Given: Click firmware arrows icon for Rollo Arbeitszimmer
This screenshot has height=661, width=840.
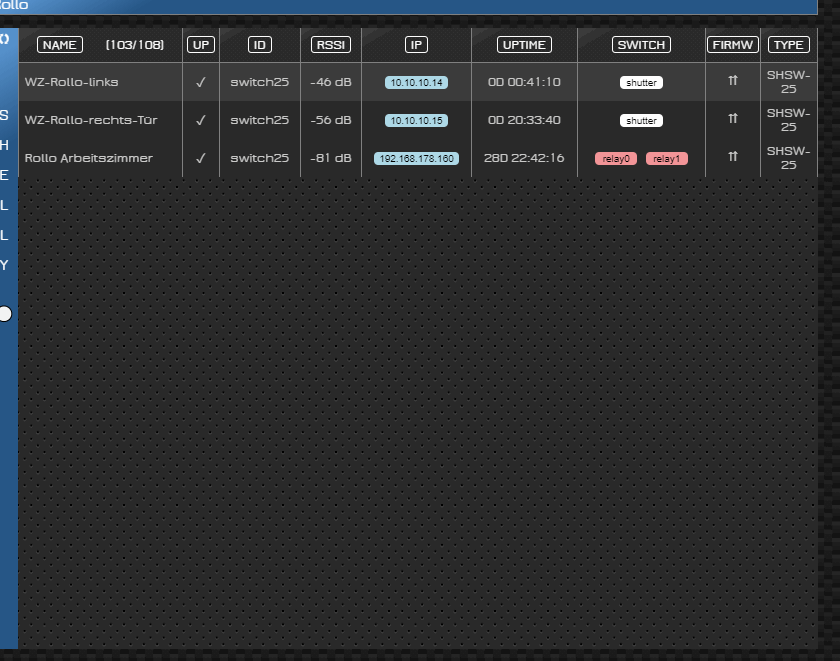Looking at the screenshot, I should tap(733, 158).
